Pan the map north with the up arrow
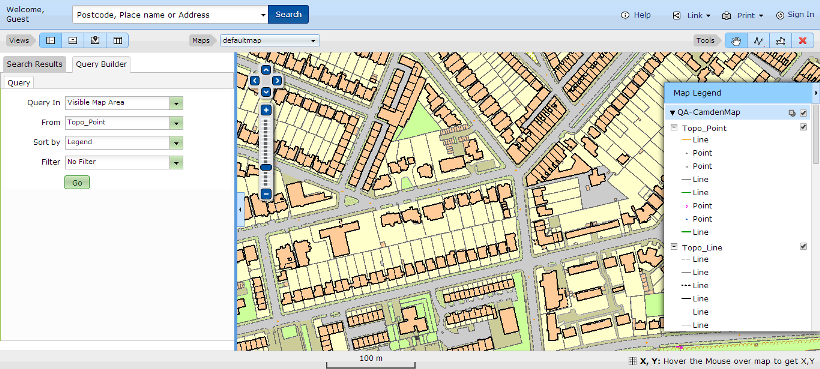Screen dimensions: 820x369 266,70
